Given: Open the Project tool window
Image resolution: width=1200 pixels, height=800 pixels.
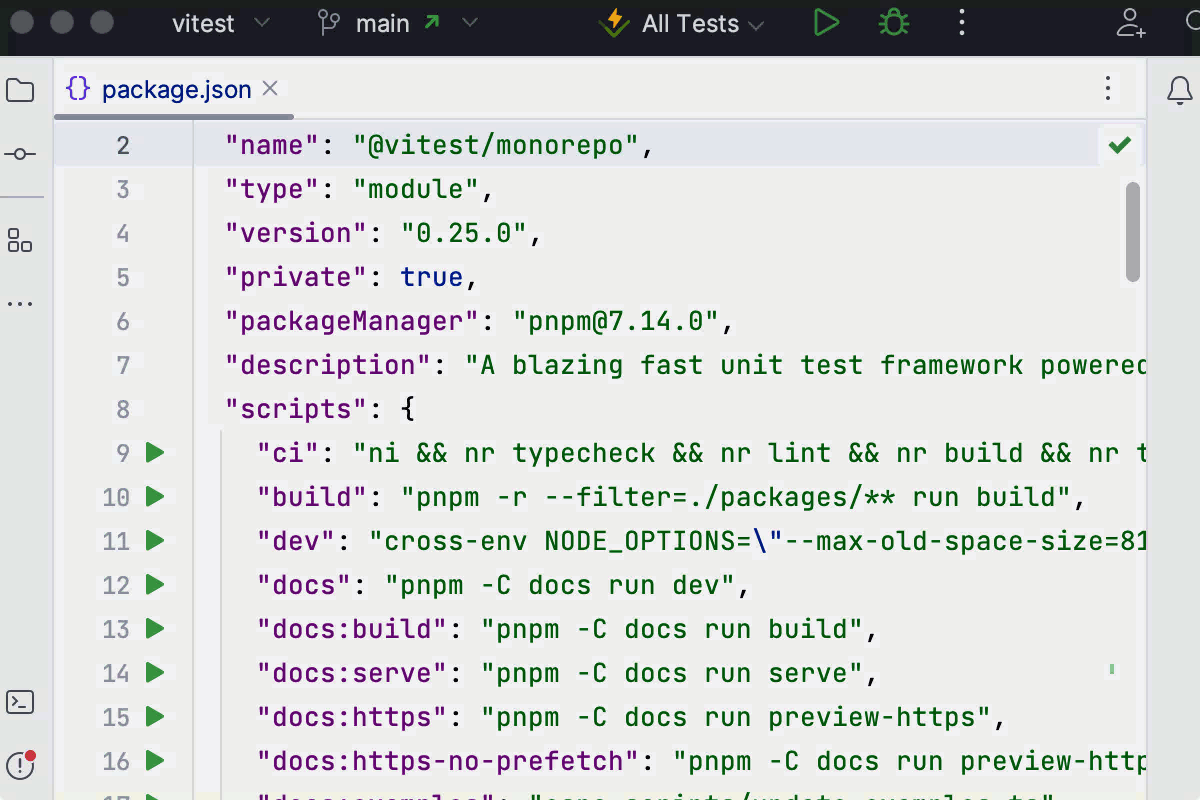Looking at the screenshot, I should (21, 89).
